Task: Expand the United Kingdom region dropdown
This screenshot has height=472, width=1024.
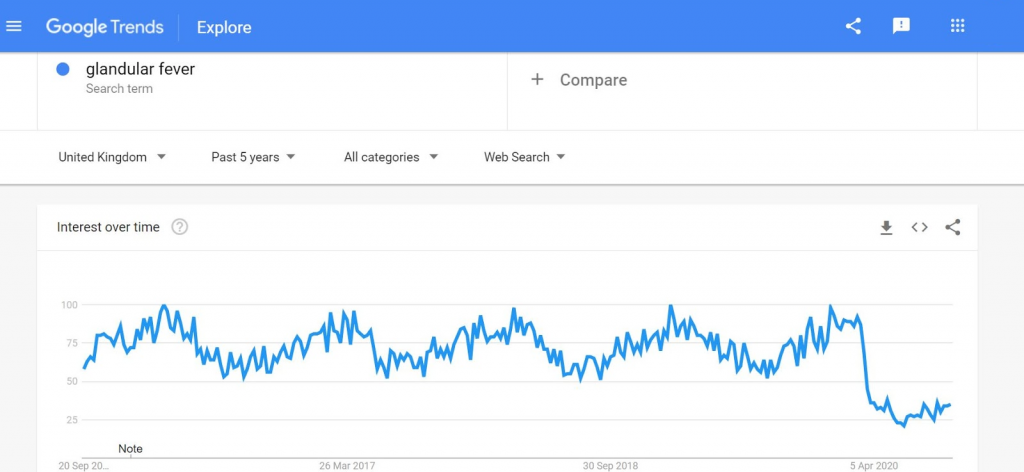Action: [x=112, y=157]
